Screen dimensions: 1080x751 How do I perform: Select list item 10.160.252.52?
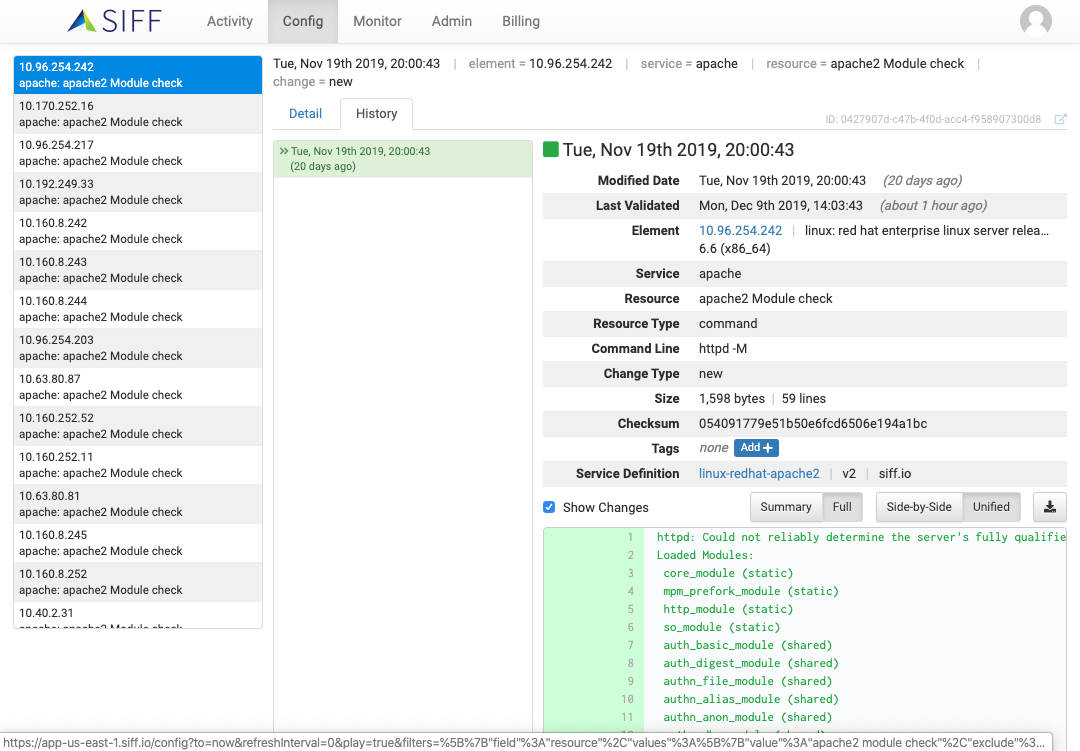pos(138,426)
